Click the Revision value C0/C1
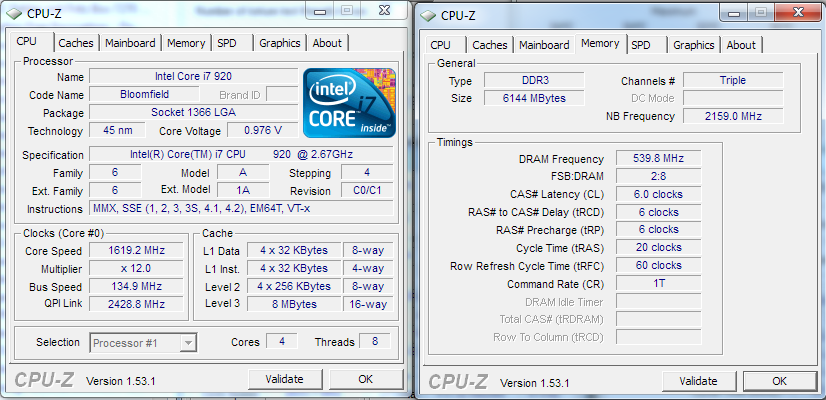826x400 pixels. [x=367, y=190]
